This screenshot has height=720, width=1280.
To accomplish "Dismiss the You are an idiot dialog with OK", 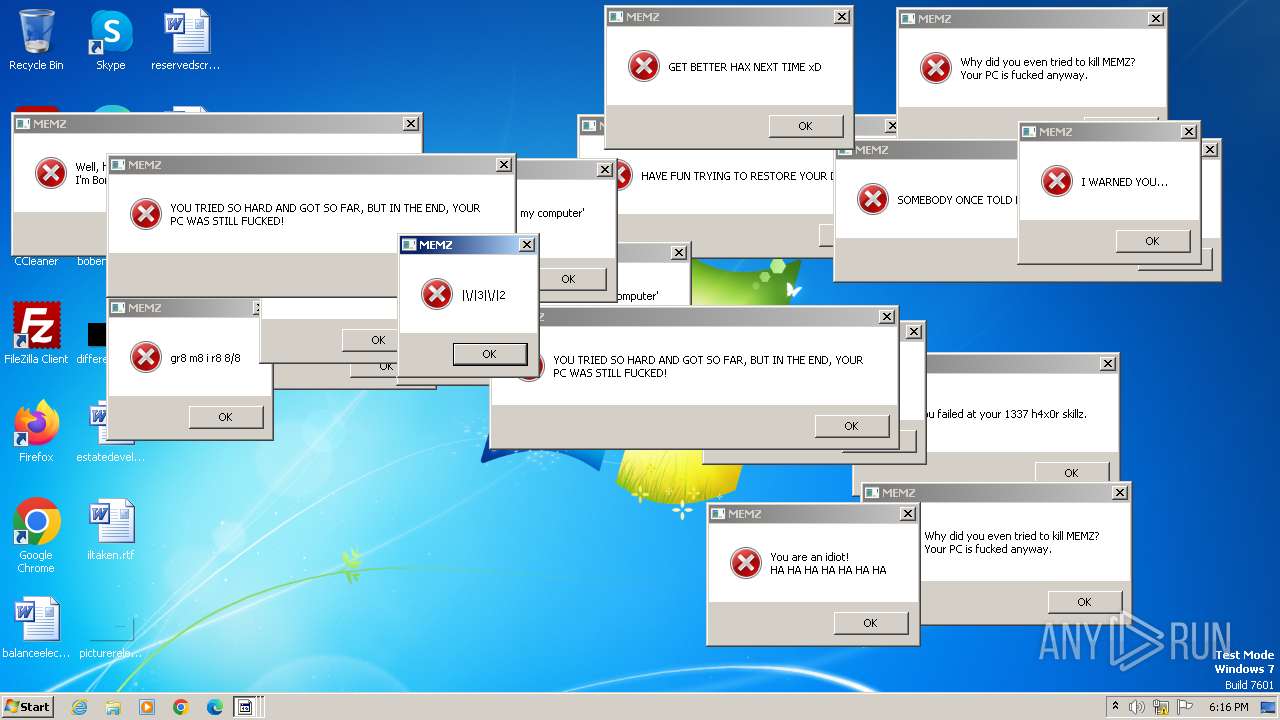I will pos(870,623).
